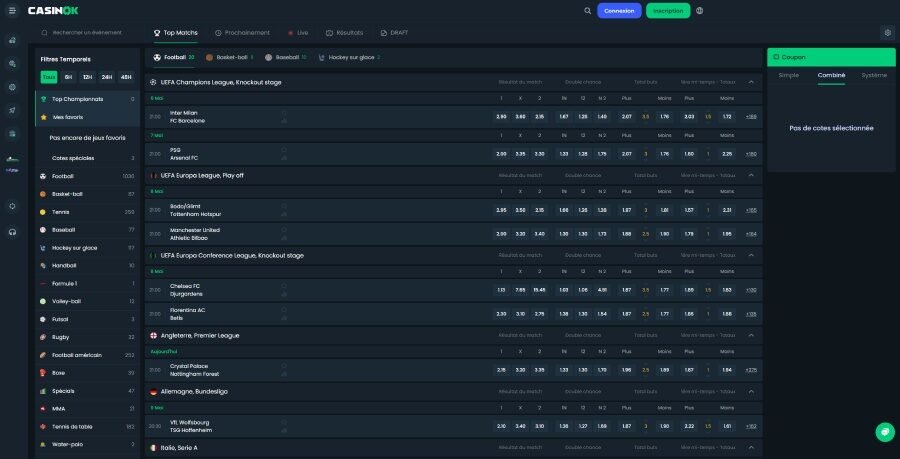This screenshot has width=900, height=459.
Task: Collapse the Europa Conference League section
Action: 751,255
